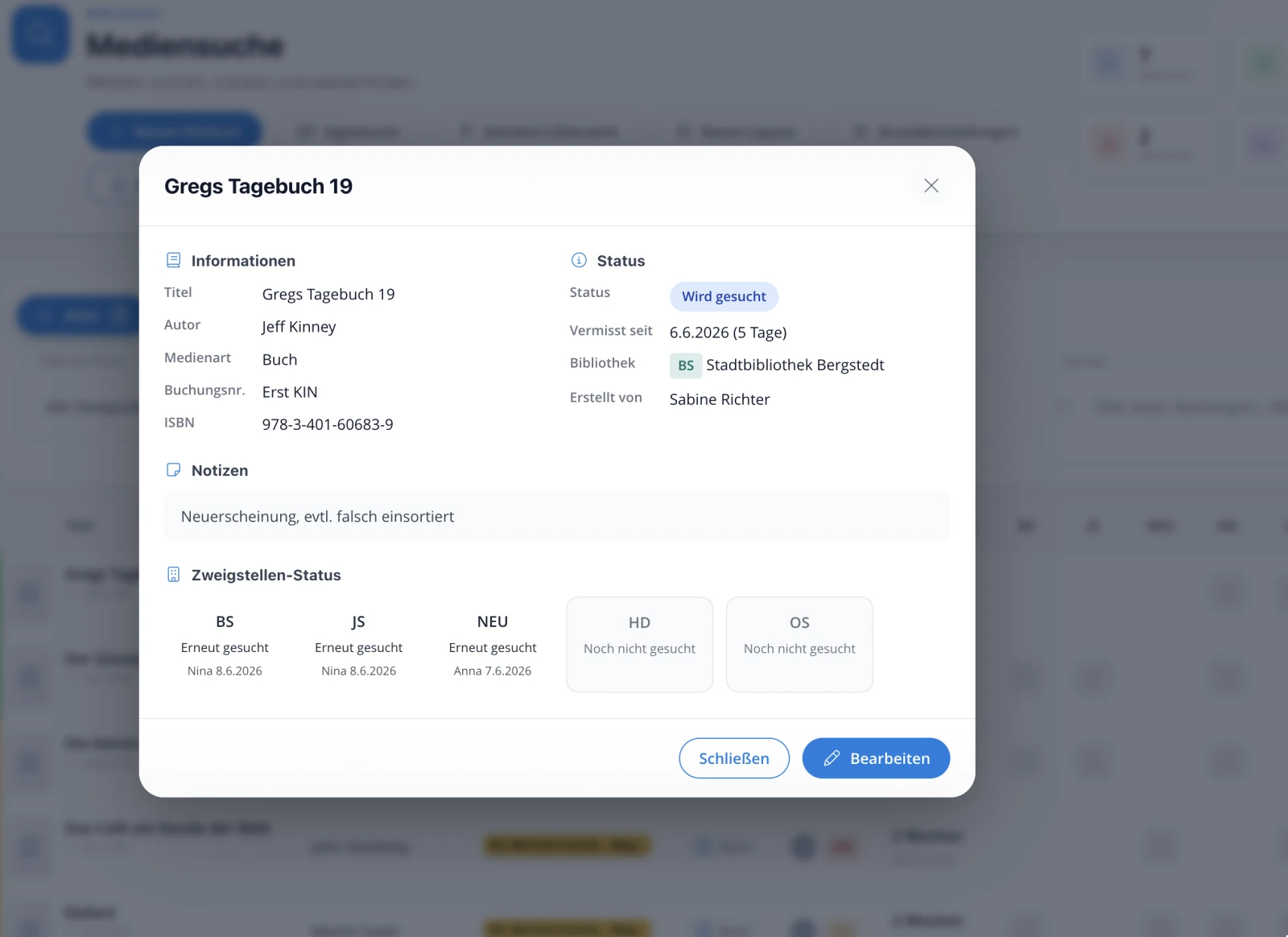Image resolution: width=1288 pixels, height=937 pixels.
Task: Click the 'Buchungsnr.' label
Action: [x=204, y=390]
